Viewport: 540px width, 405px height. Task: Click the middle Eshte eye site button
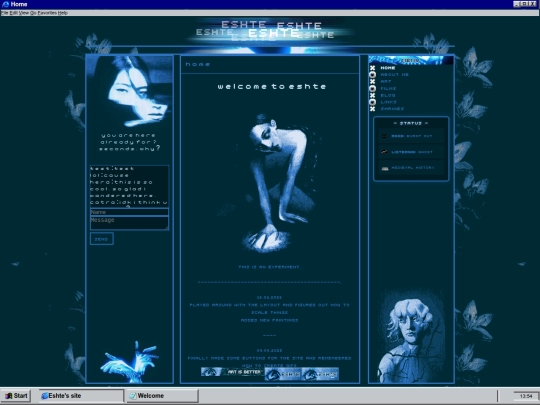(283, 374)
